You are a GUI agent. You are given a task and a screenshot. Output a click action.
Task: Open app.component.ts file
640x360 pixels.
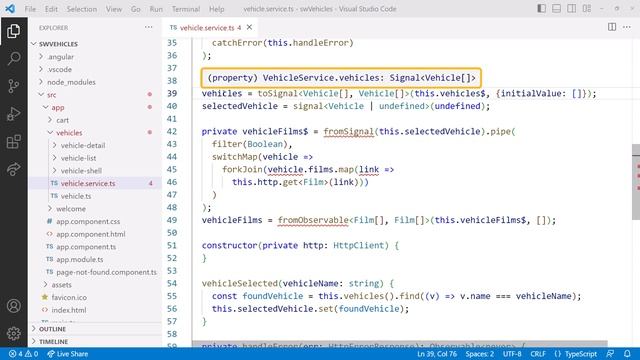point(95,246)
